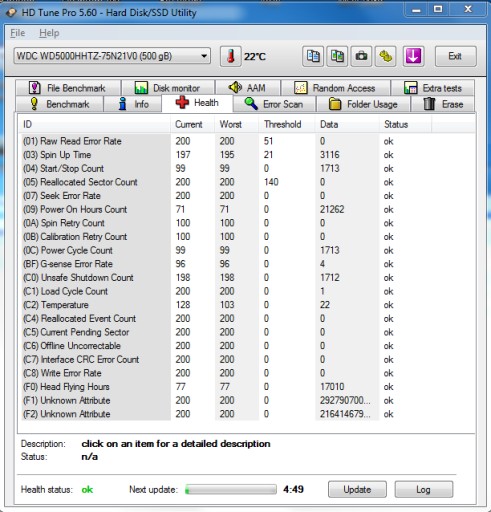The height and width of the screenshot is (512, 491).
Task: Sort by the ID column header
Action: [x=94, y=124]
